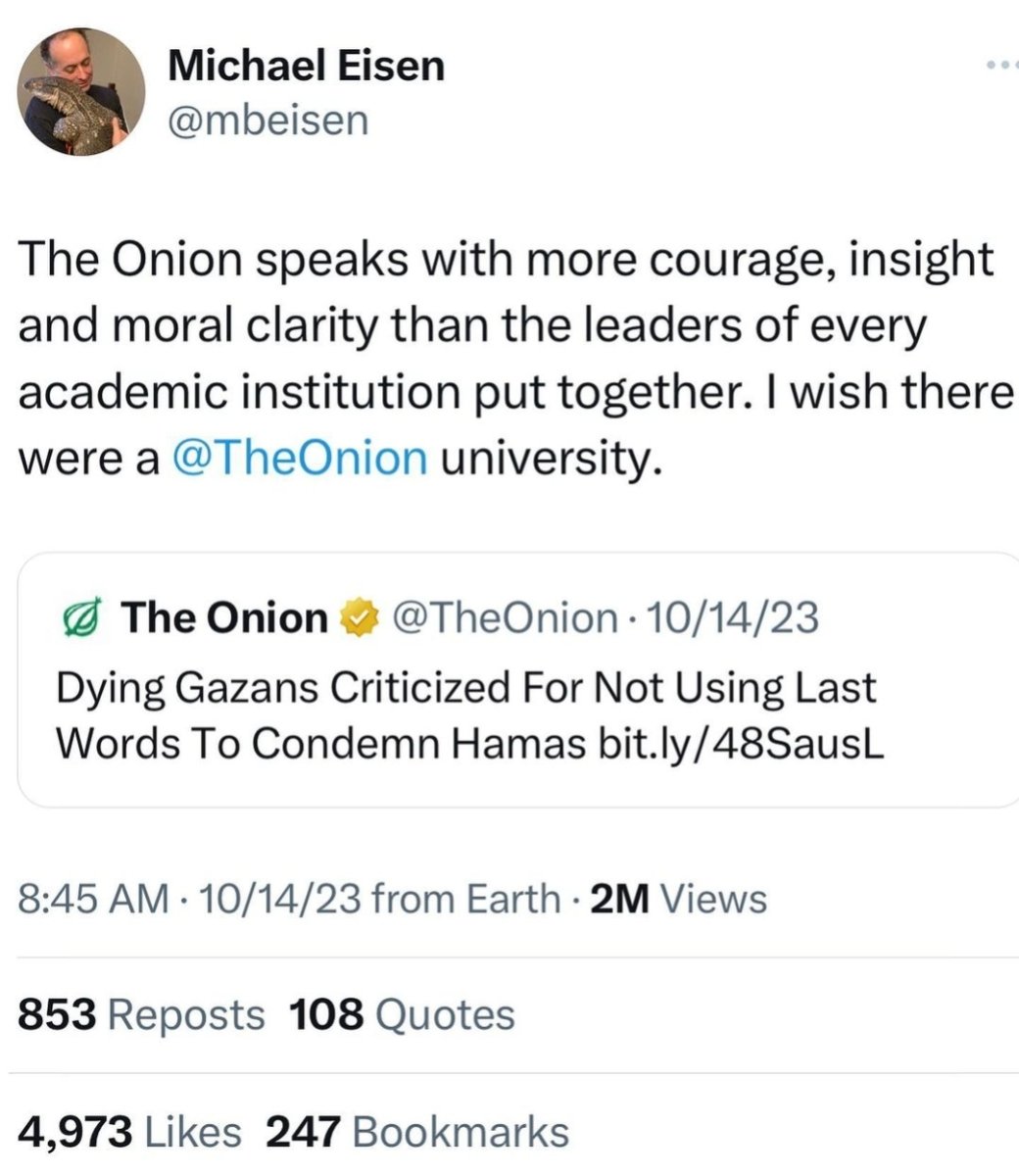The image size is (1019, 1176).
Task: Show the 853 Reposts list
Action: [141, 1014]
